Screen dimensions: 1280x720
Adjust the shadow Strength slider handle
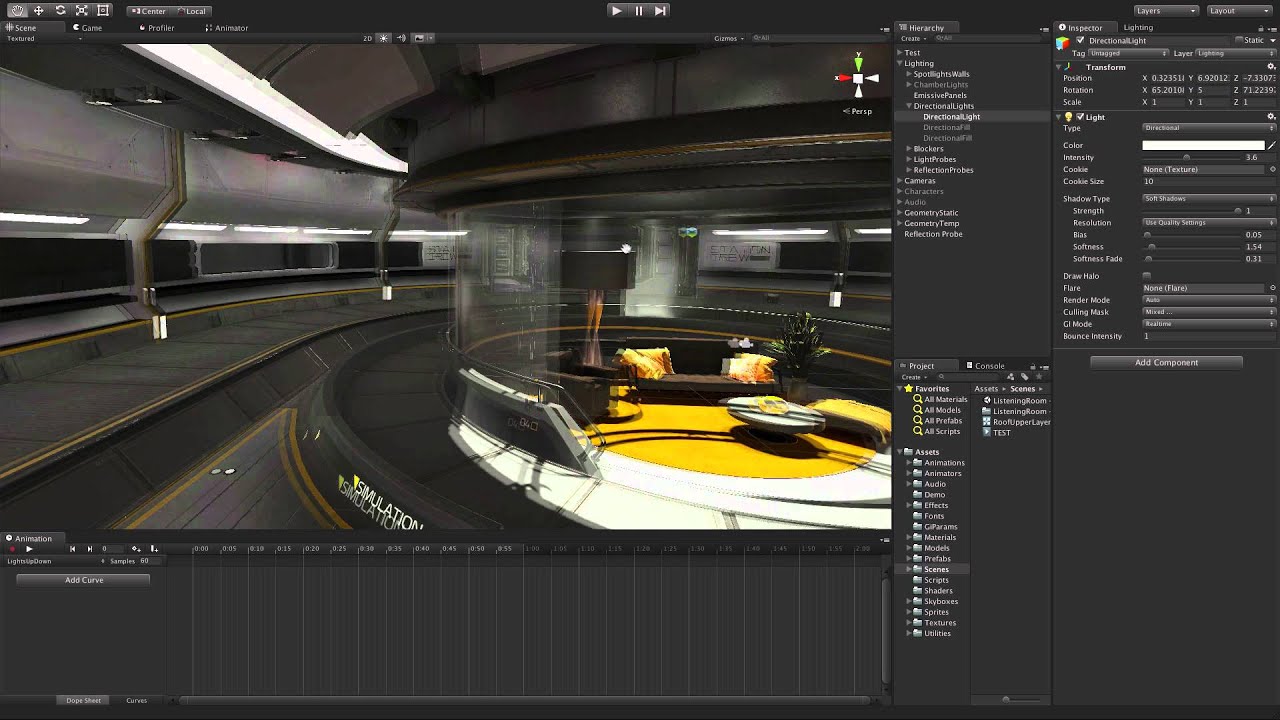[x=1237, y=211]
